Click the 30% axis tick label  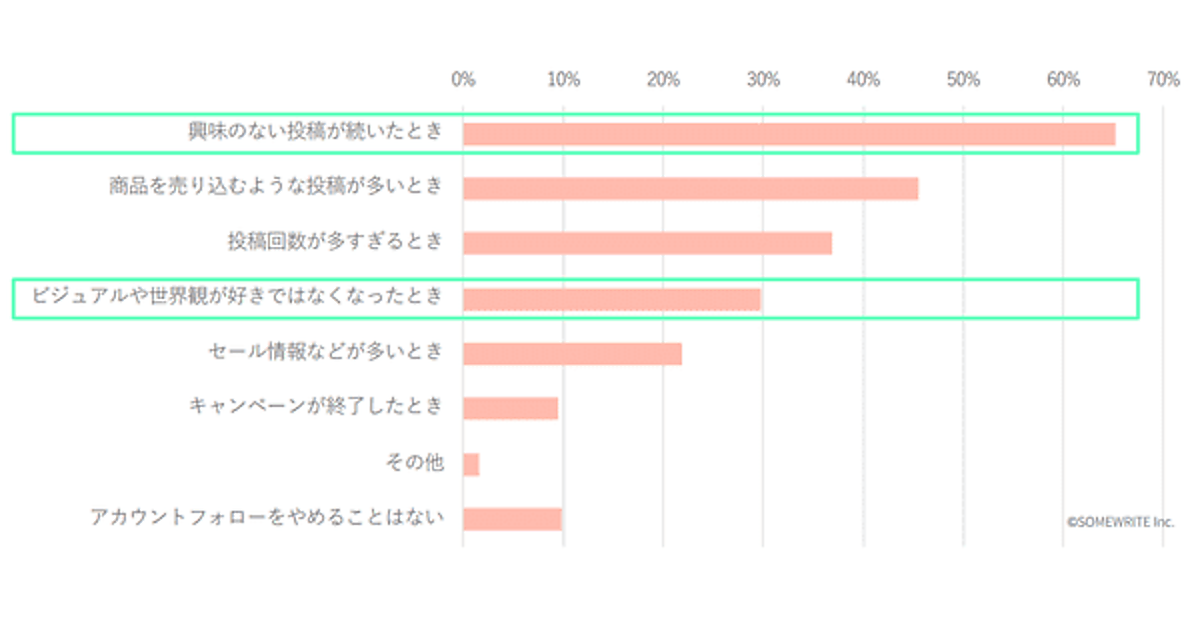pyautogui.click(x=763, y=80)
